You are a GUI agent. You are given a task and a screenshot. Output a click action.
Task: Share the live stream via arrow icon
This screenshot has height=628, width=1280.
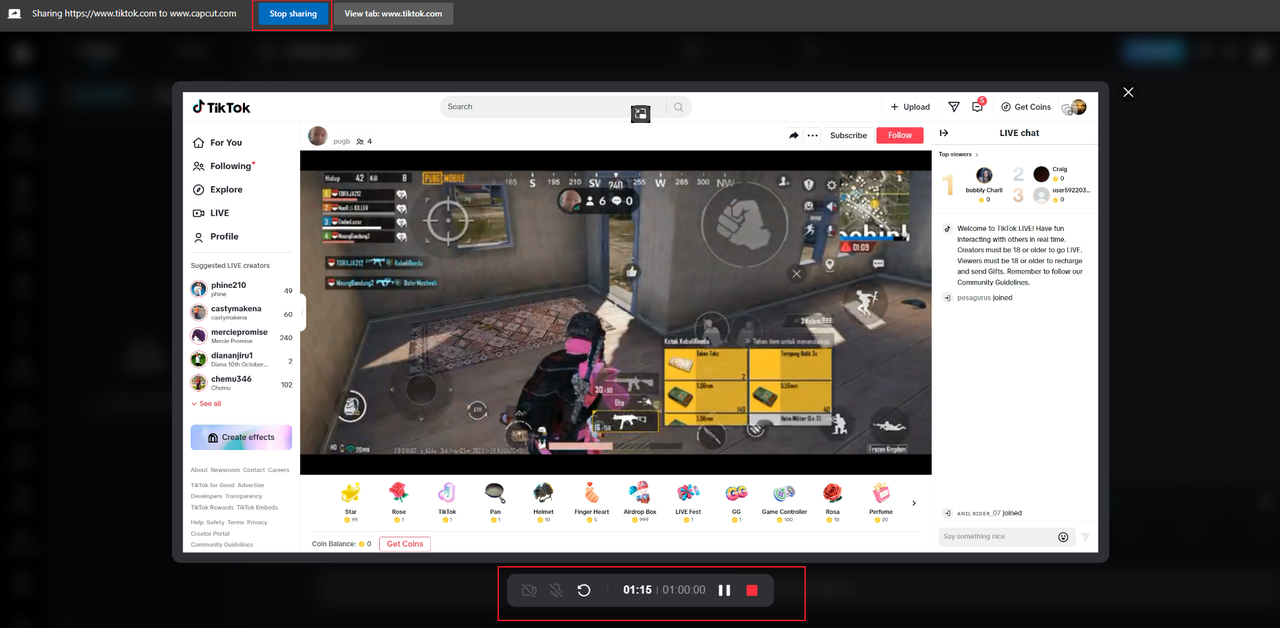tap(794, 135)
